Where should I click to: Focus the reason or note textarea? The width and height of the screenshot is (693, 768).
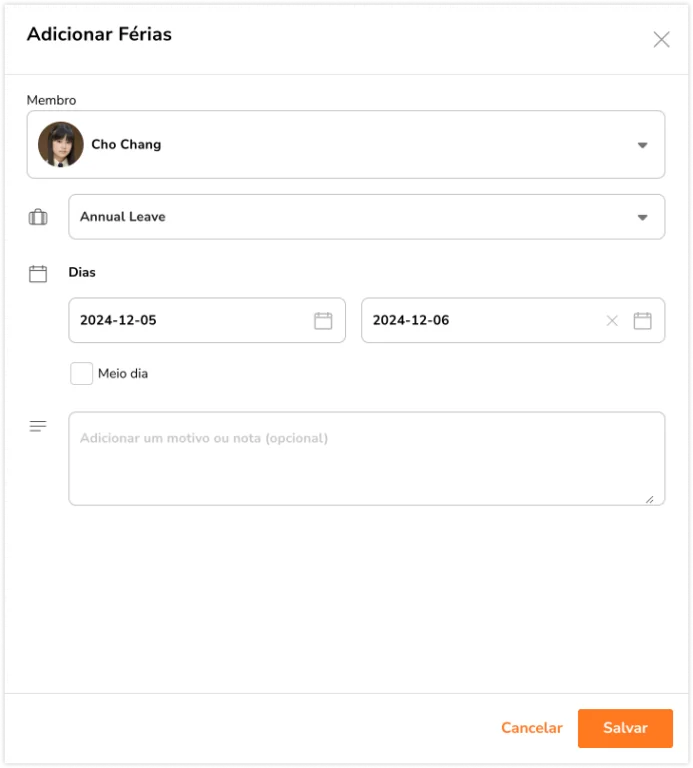tap(367, 458)
